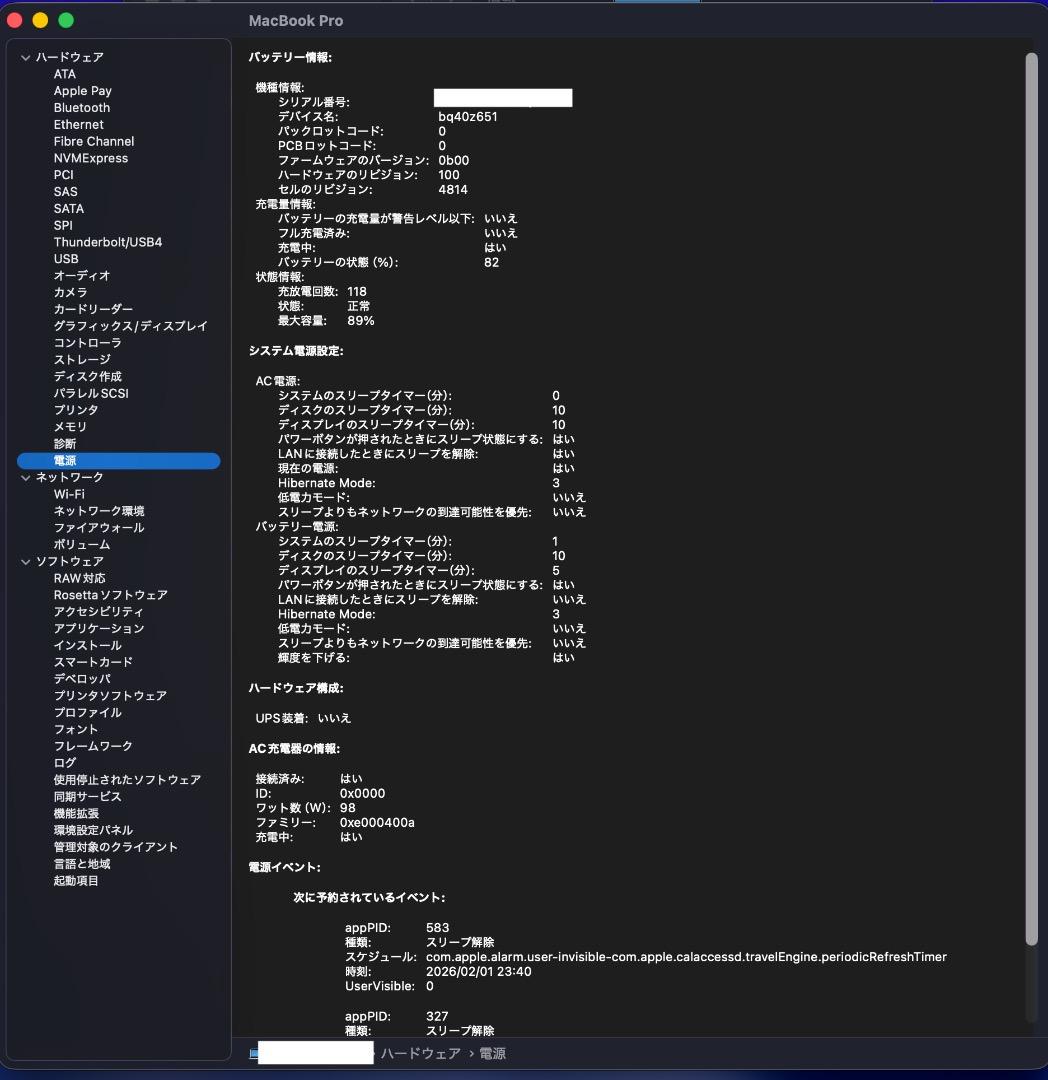Click the yellow minimize window button

tap(40, 20)
